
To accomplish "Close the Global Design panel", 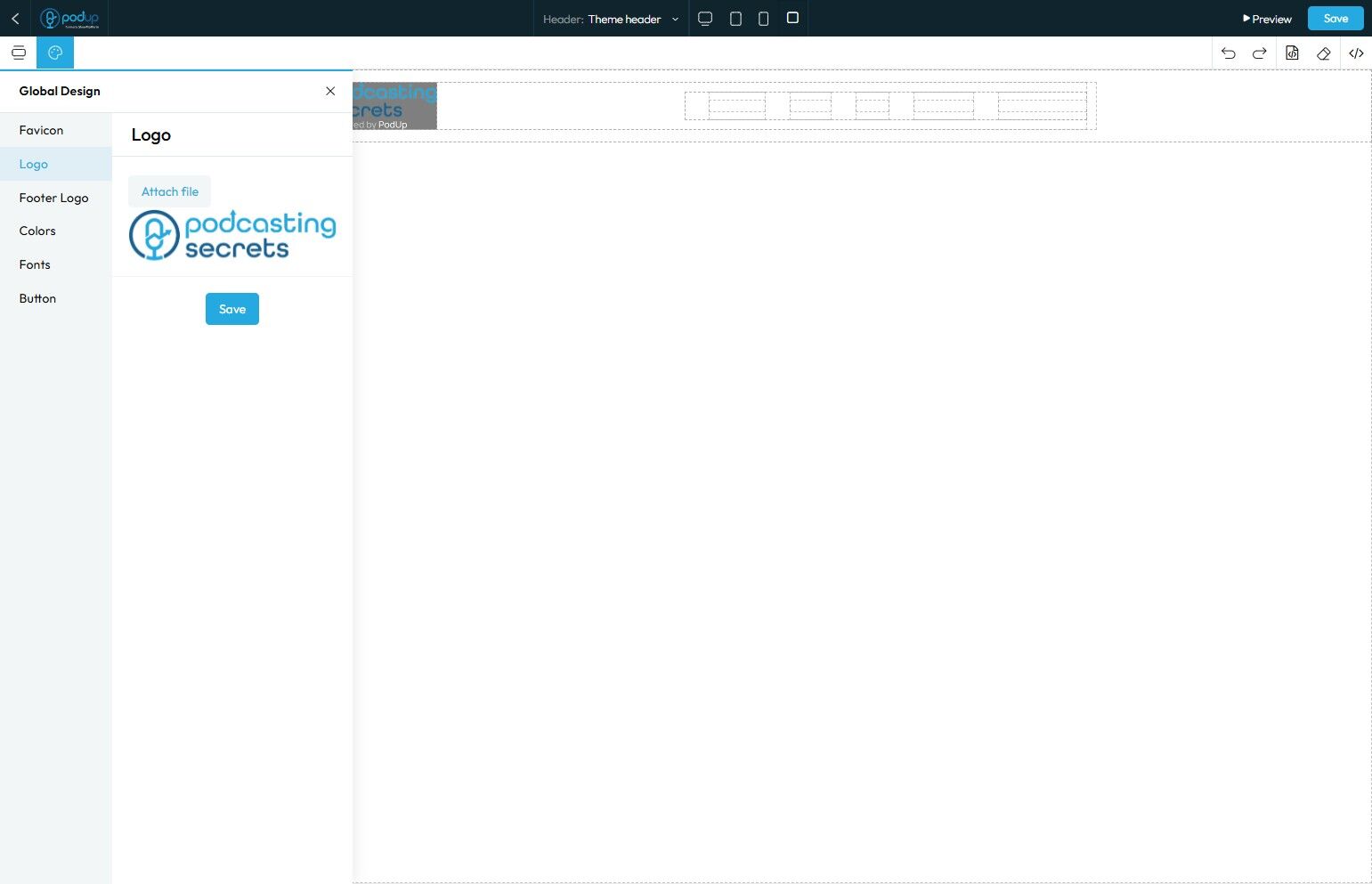I will pyautogui.click(x=330, y=91).
